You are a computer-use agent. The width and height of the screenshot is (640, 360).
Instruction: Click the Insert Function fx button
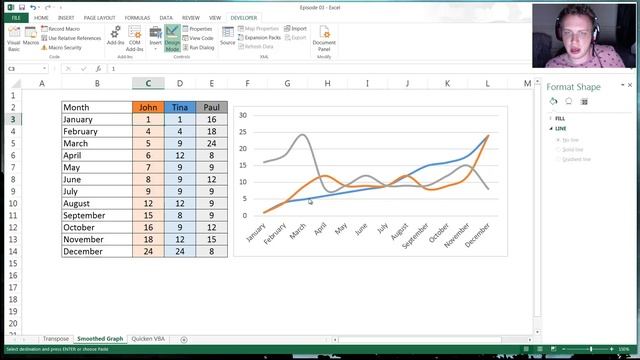[x=98, y=69]
